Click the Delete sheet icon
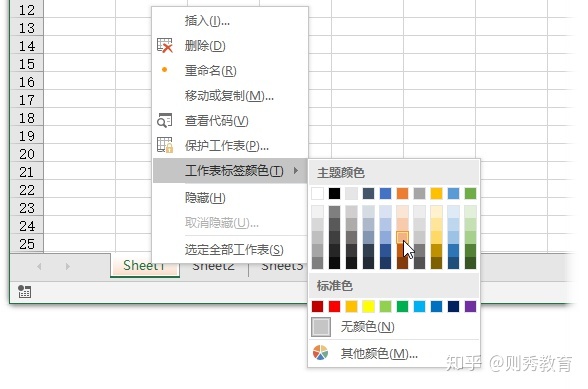Screen dimensions: 588x389 (x=165, y=45)
